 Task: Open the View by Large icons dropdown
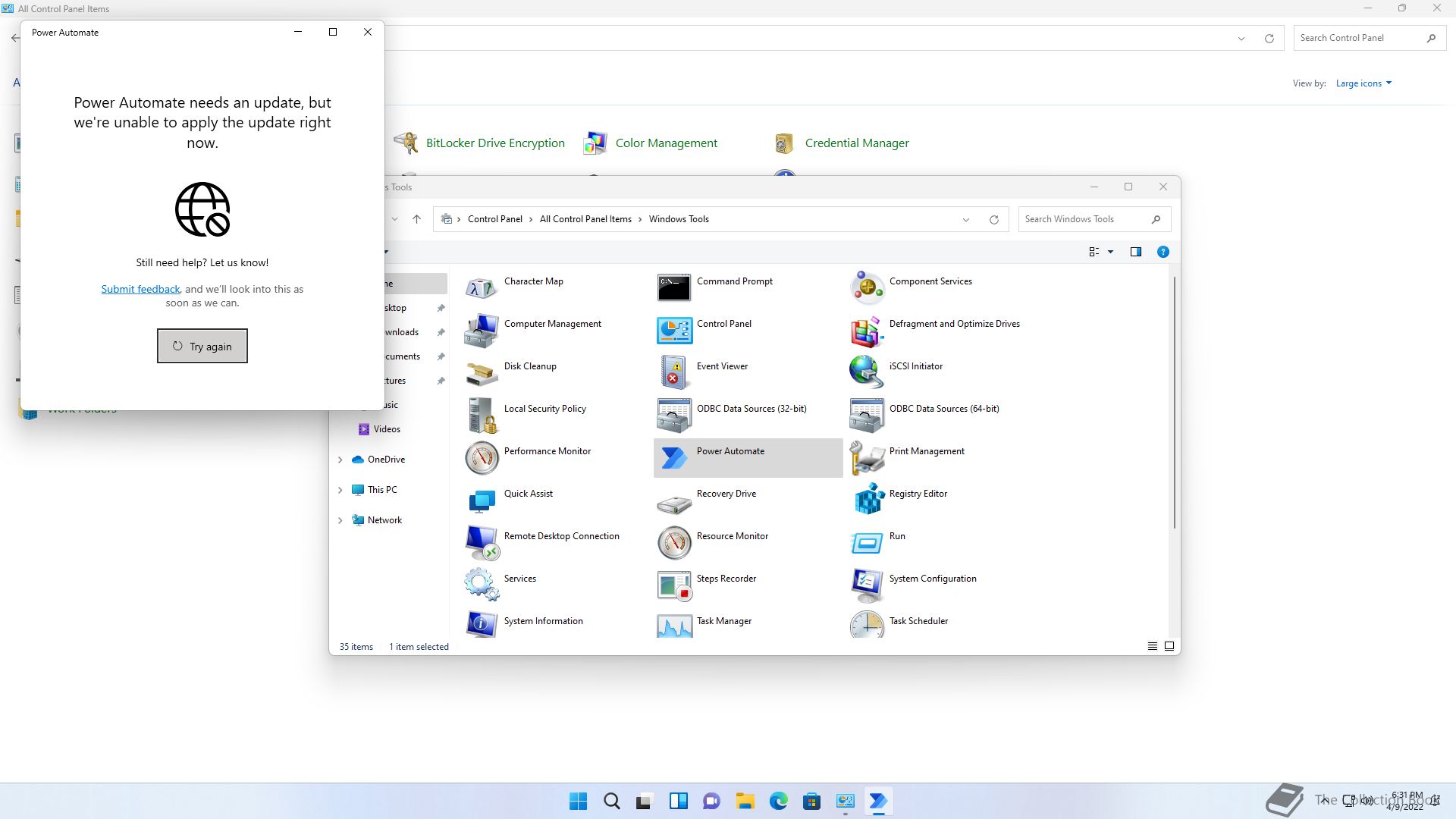tap(1363, 83)
